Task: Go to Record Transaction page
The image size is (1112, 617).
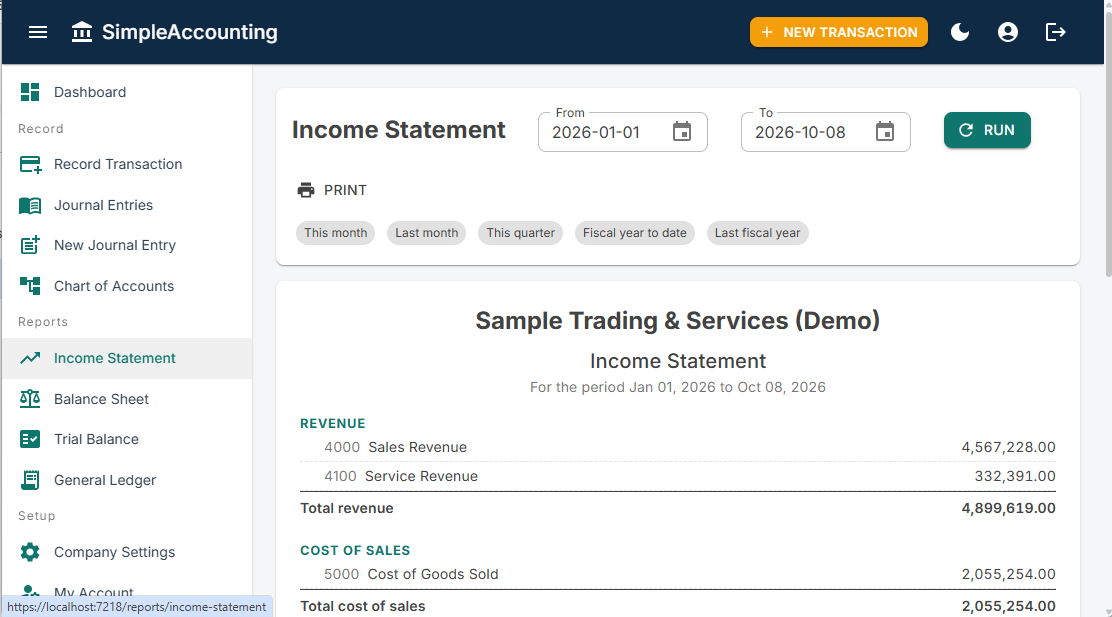Action: coord(127,165)
